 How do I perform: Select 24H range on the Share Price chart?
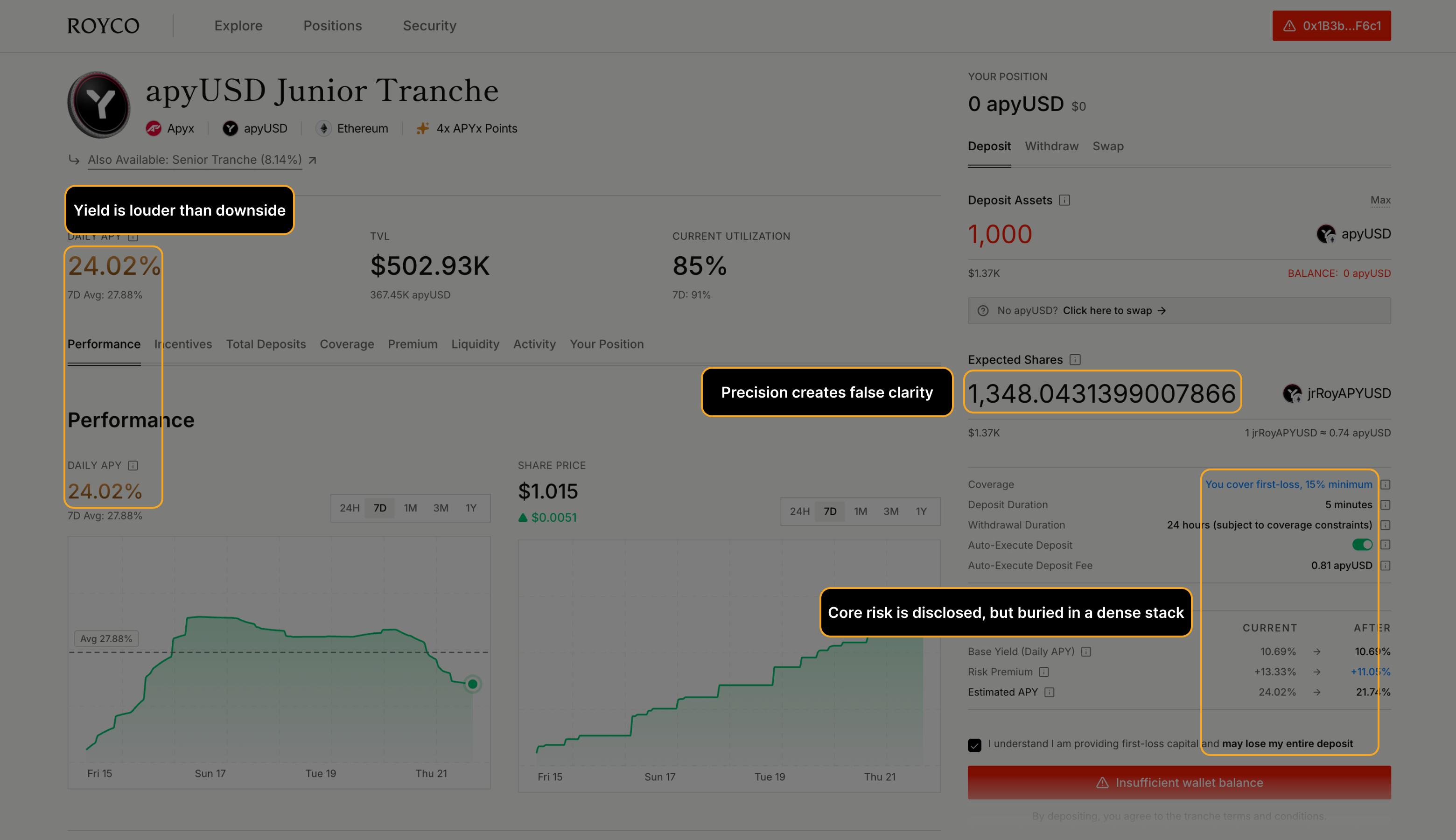pyautogui.click(x=799, y=512)
